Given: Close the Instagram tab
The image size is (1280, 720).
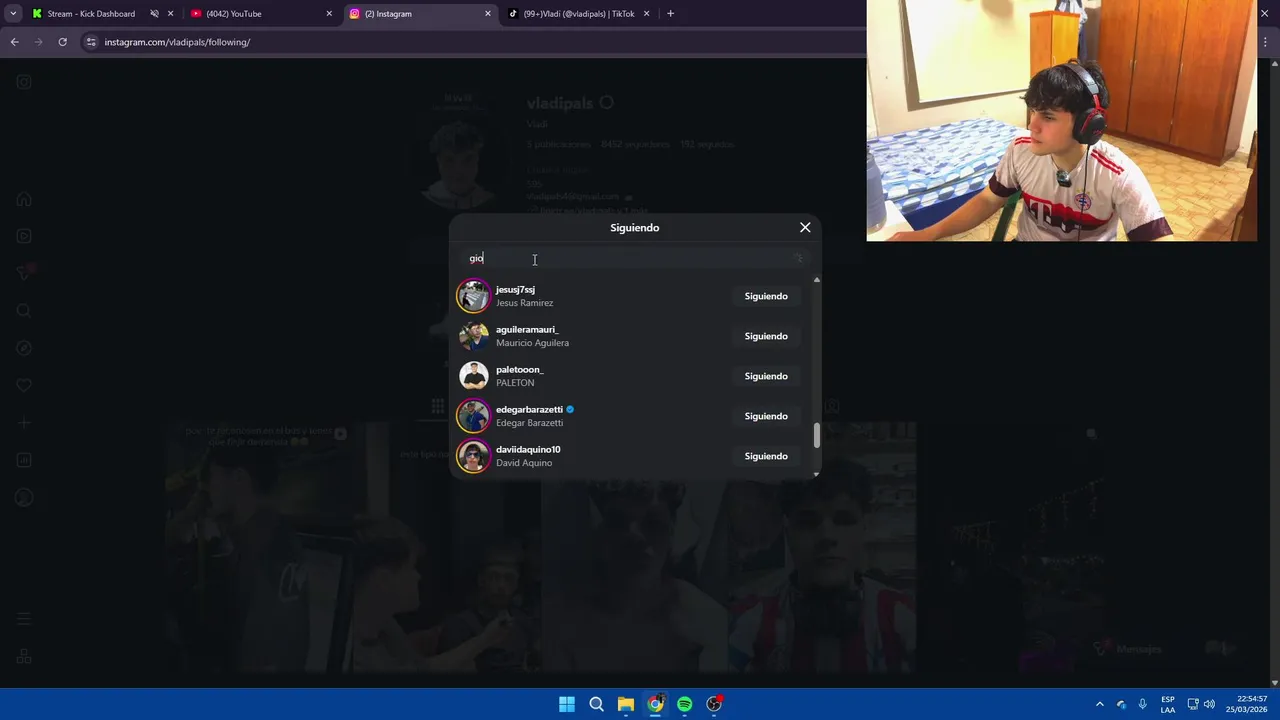Looking at the screenshot, I should pos(488,14).
